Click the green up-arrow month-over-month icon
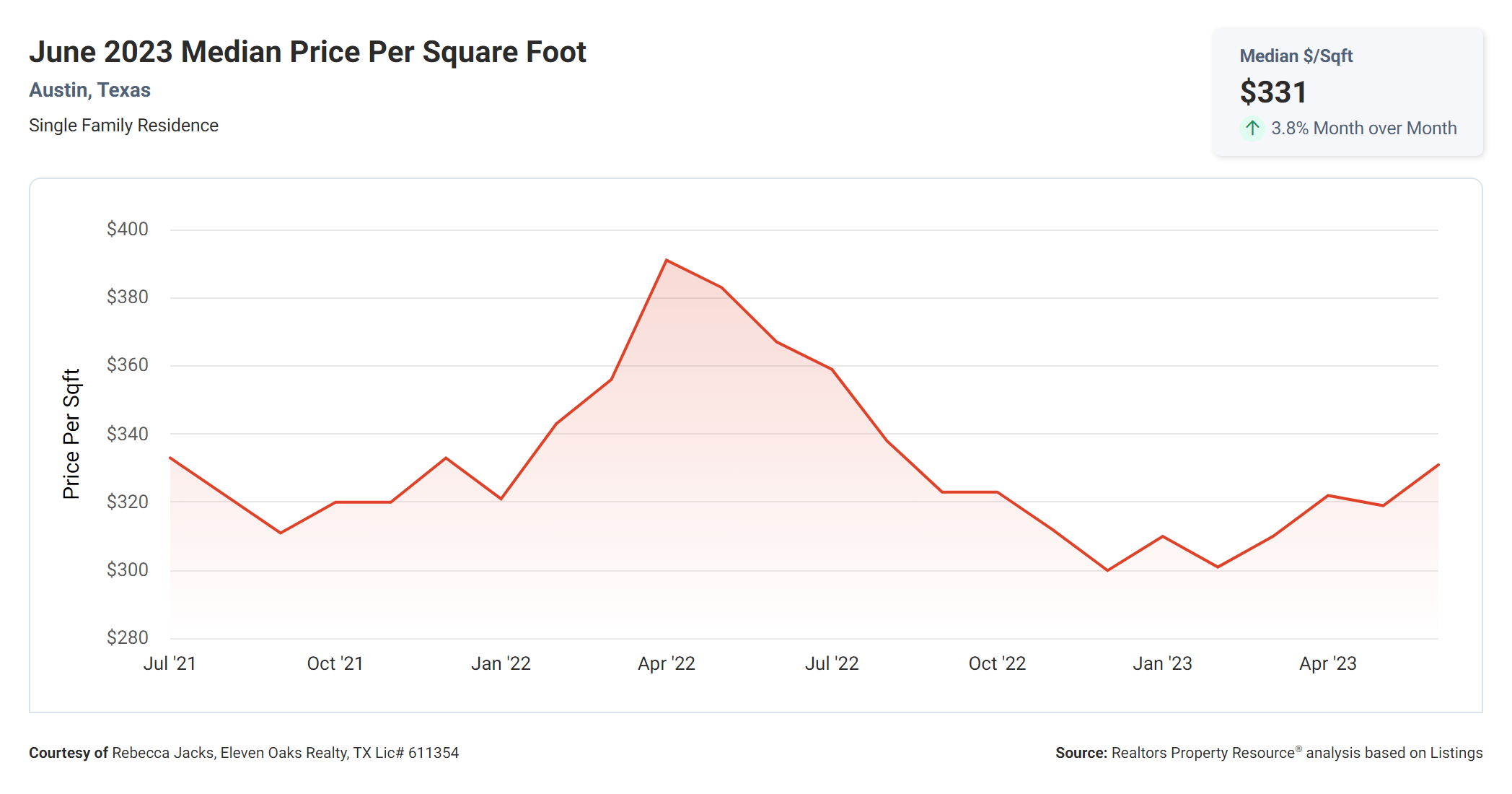 pyautogui.click(x=1252, y=128)
